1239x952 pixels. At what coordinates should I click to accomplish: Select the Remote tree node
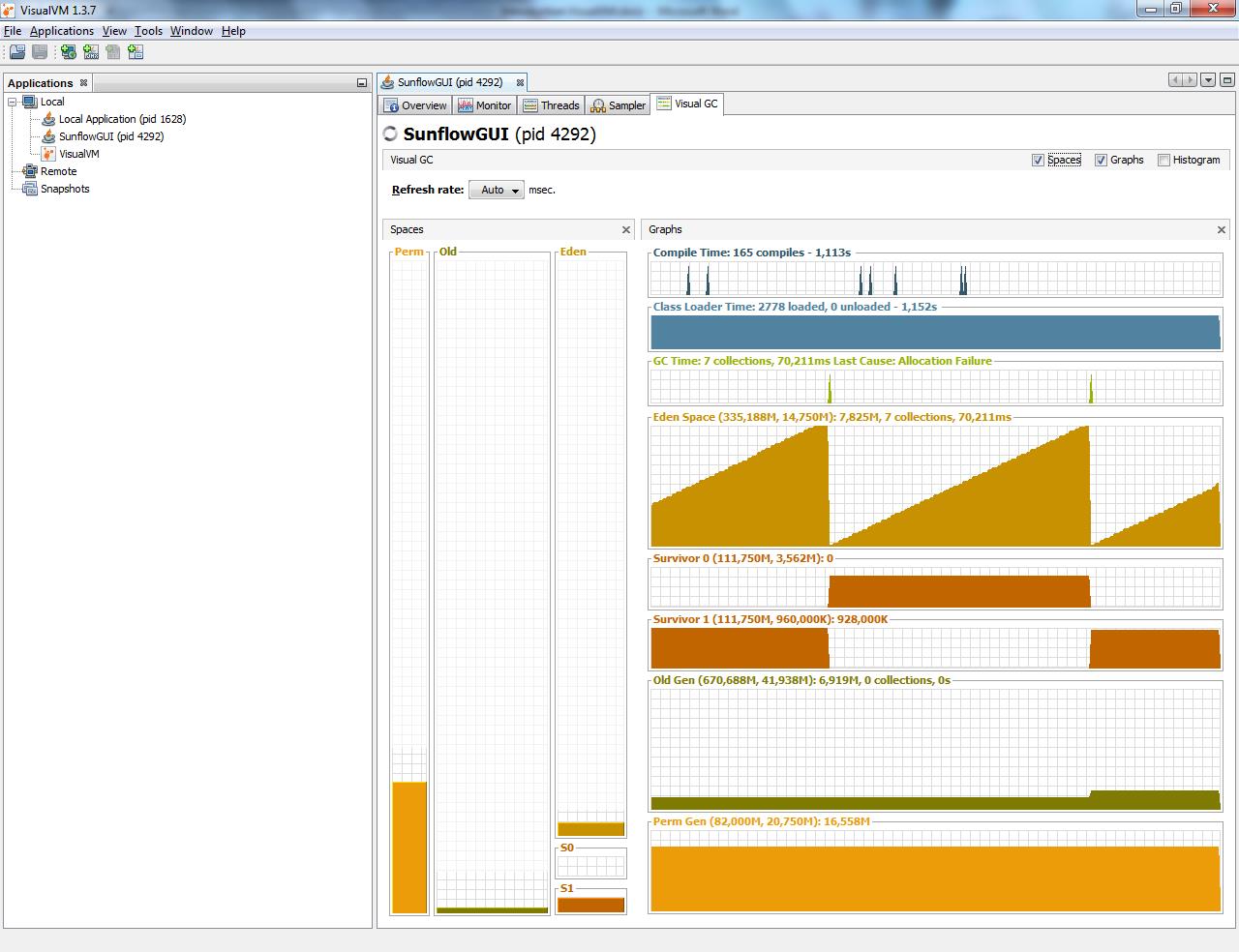58,171
